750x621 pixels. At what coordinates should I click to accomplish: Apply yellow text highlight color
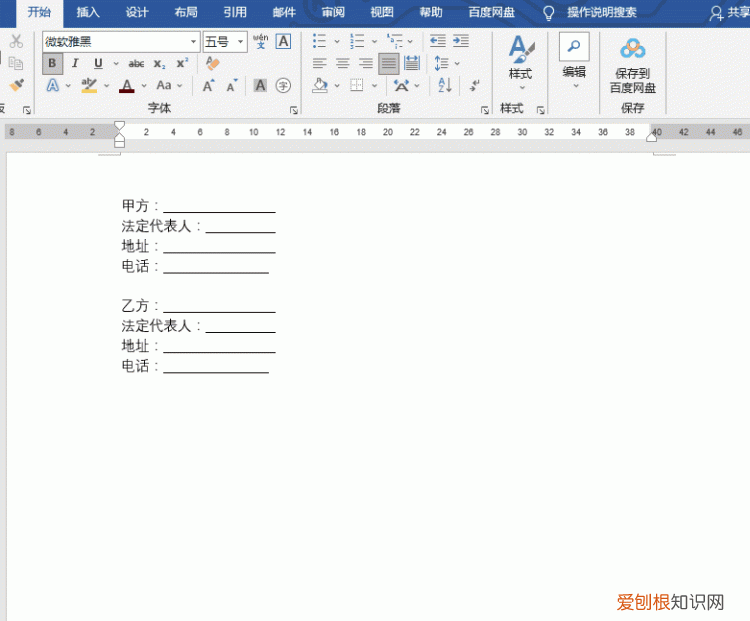pyautogui.click(x=89, y=86)
